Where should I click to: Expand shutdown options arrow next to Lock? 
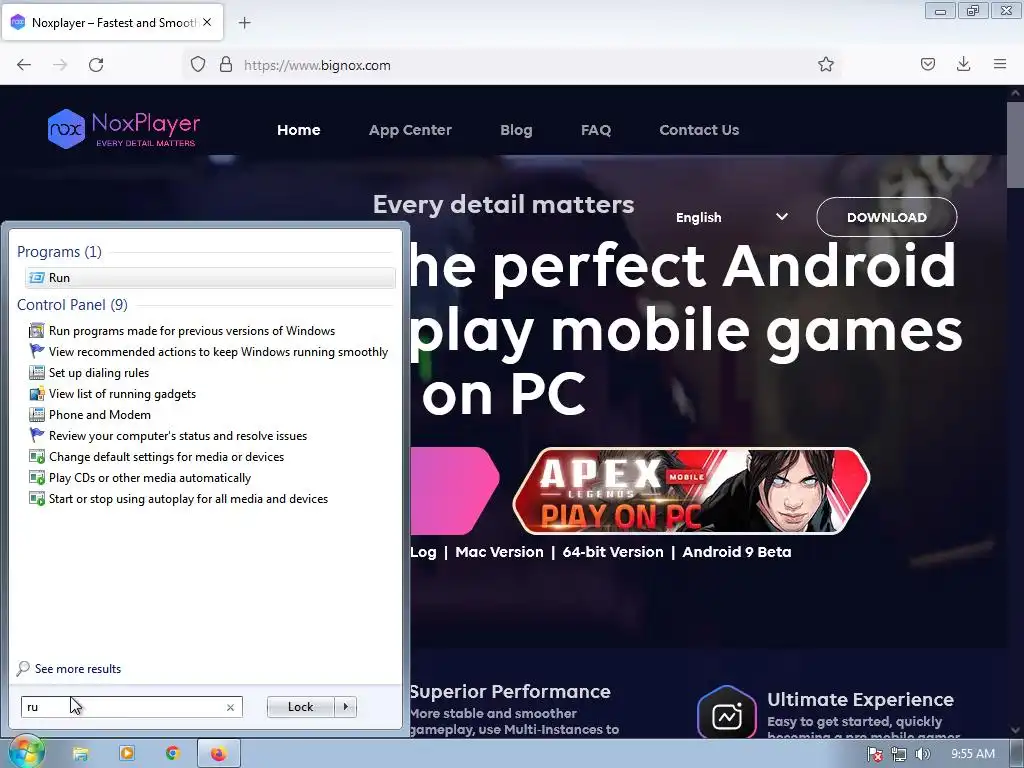(x=345, y=707)
